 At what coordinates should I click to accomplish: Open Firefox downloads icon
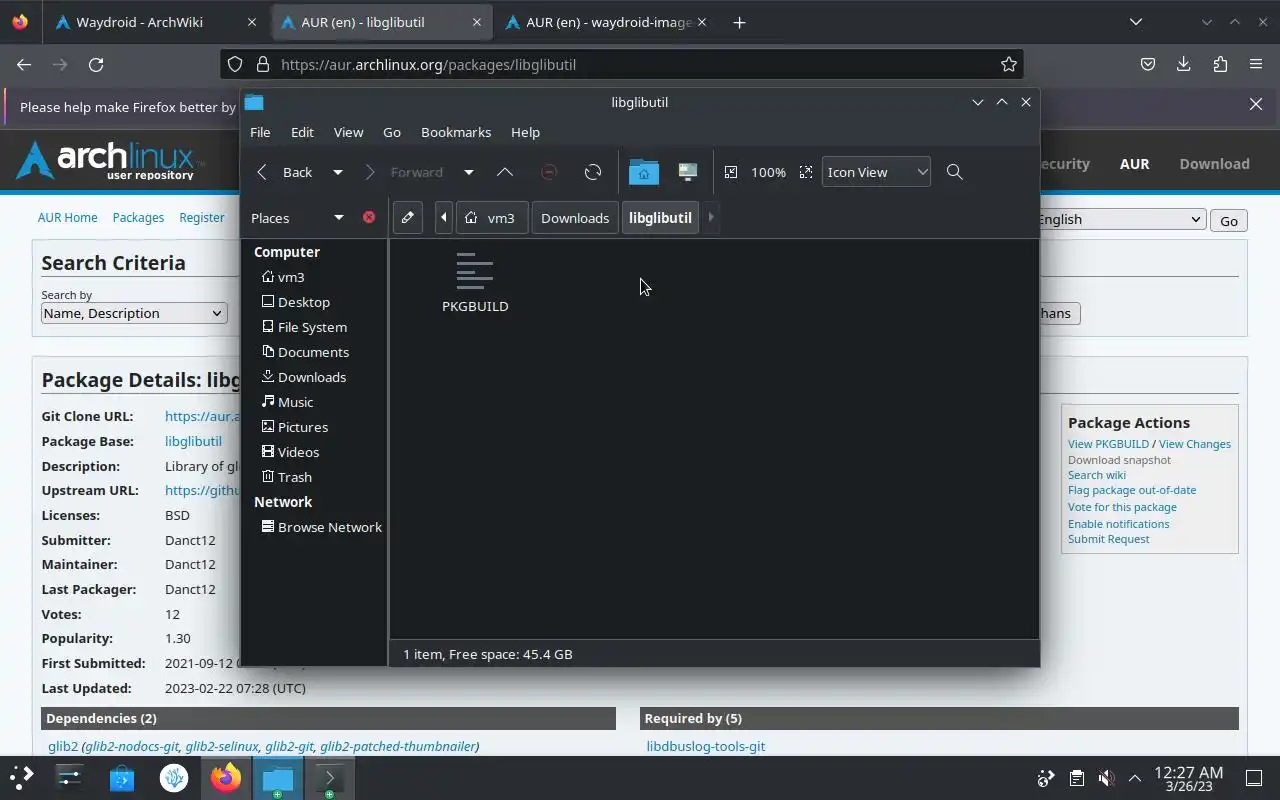(x=1184, y=64)
